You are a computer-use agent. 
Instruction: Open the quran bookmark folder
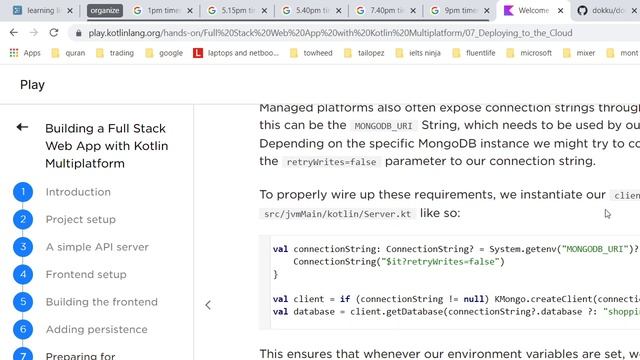(x=68, y=53)
